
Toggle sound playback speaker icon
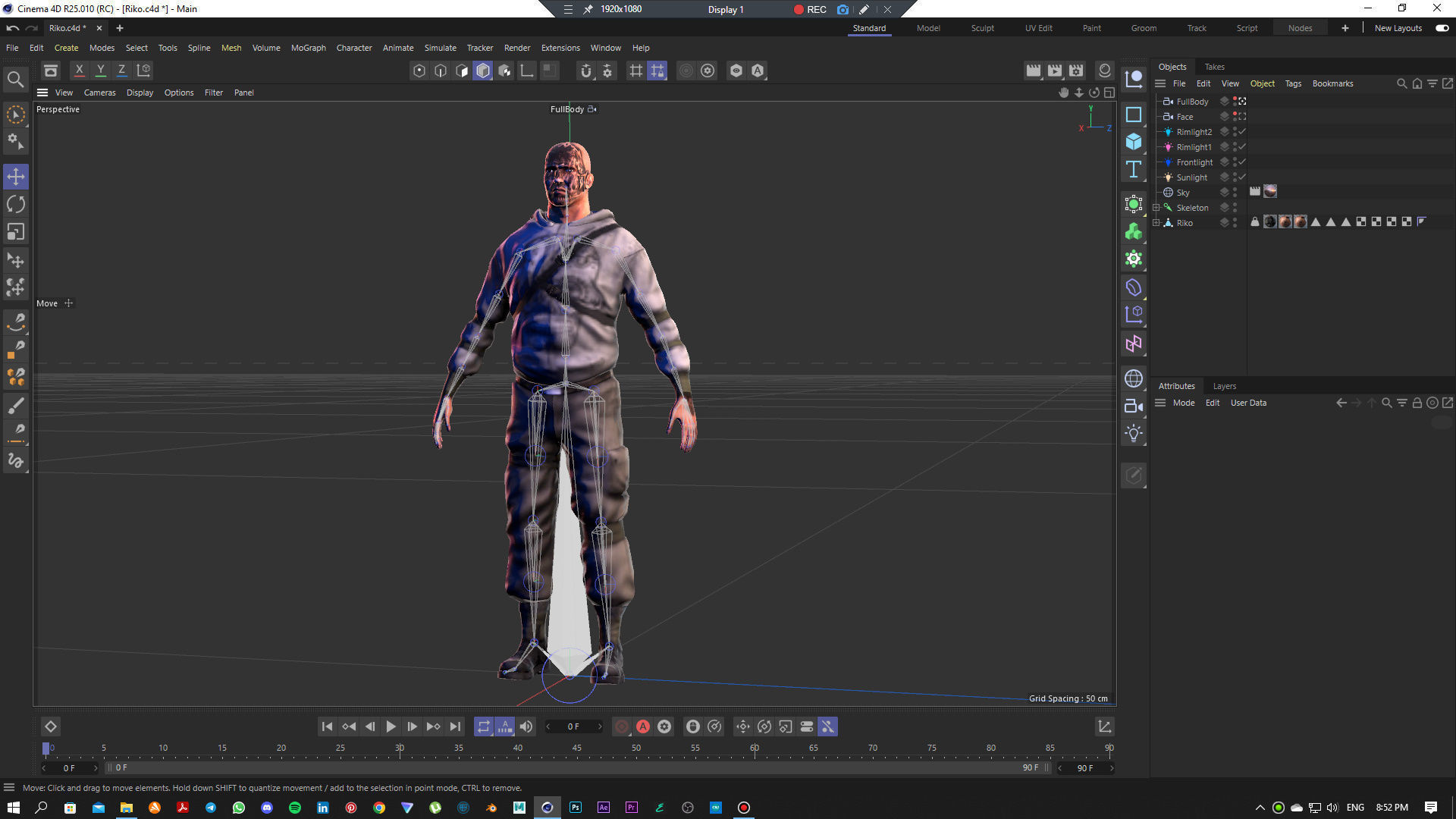pos(526,726)
